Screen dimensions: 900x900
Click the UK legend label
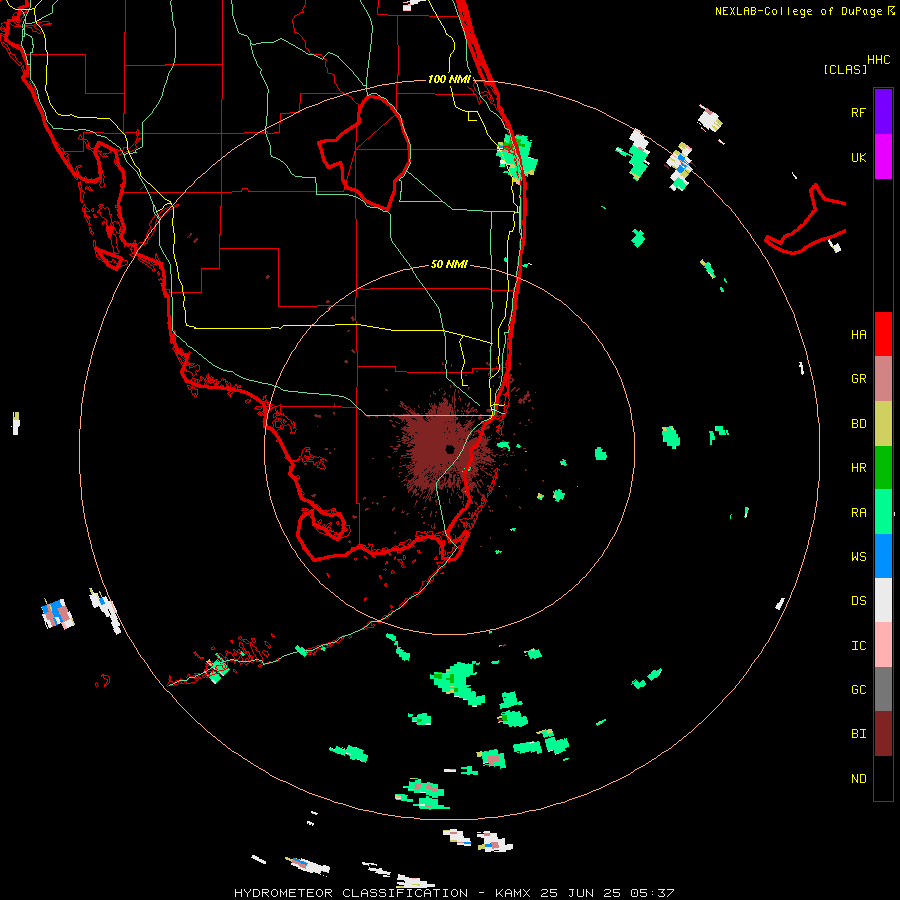coord(858,157)
